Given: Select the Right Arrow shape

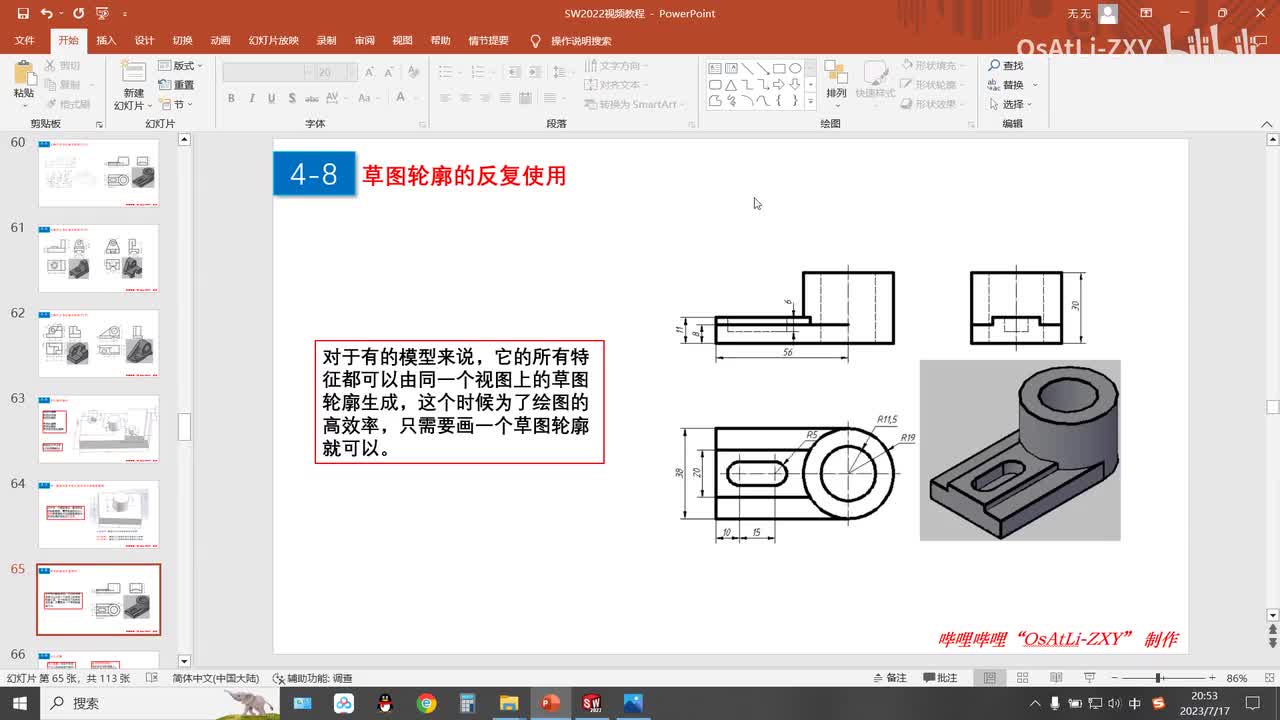Looking at the screenshot, I should 779,85.
